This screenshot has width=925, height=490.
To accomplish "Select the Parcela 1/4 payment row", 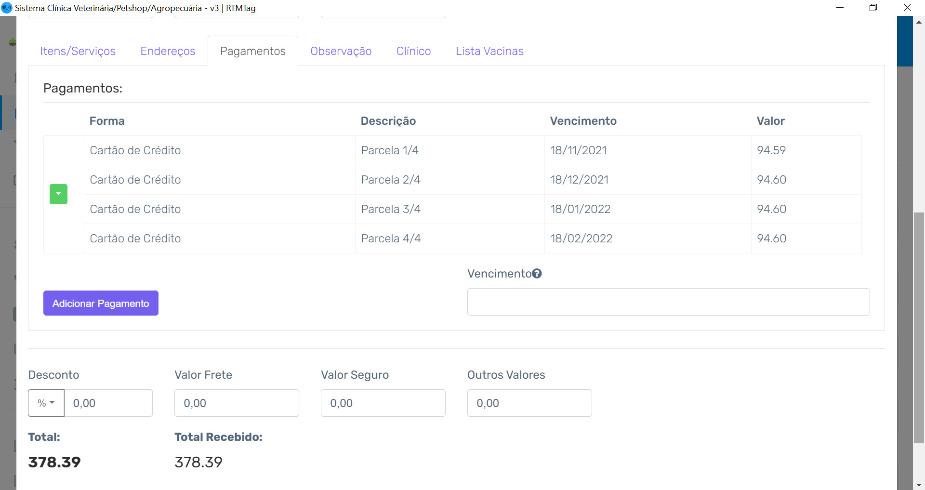I will point(452,150).
